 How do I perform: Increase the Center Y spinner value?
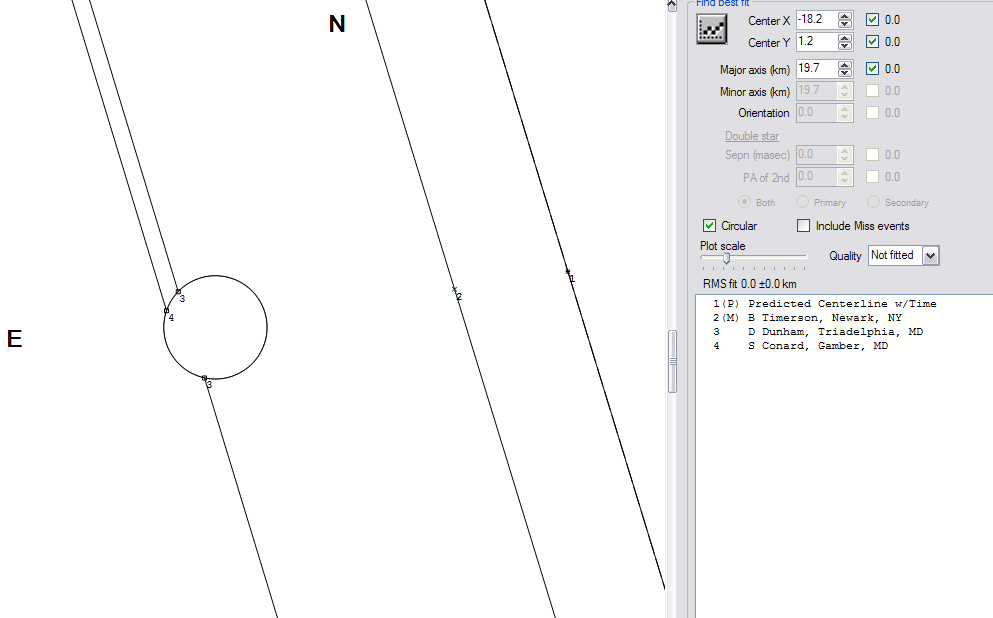coord(845,38)
